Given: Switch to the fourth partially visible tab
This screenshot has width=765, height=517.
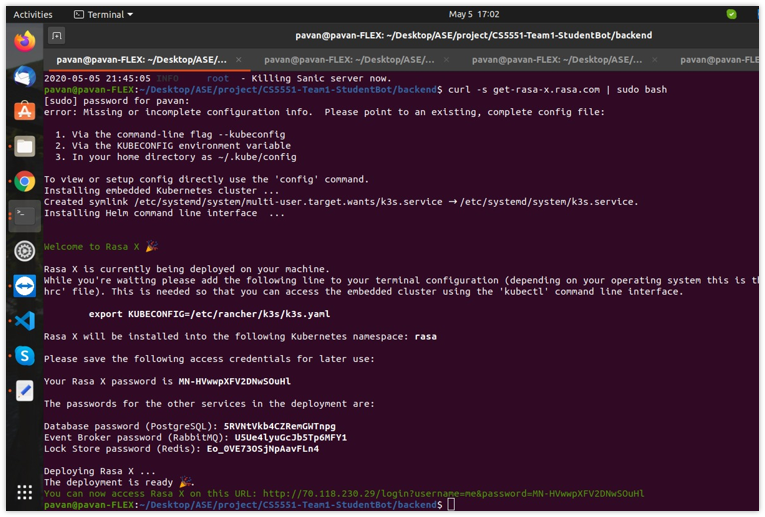Looking at the screenshot, I should tap(719, 60).
